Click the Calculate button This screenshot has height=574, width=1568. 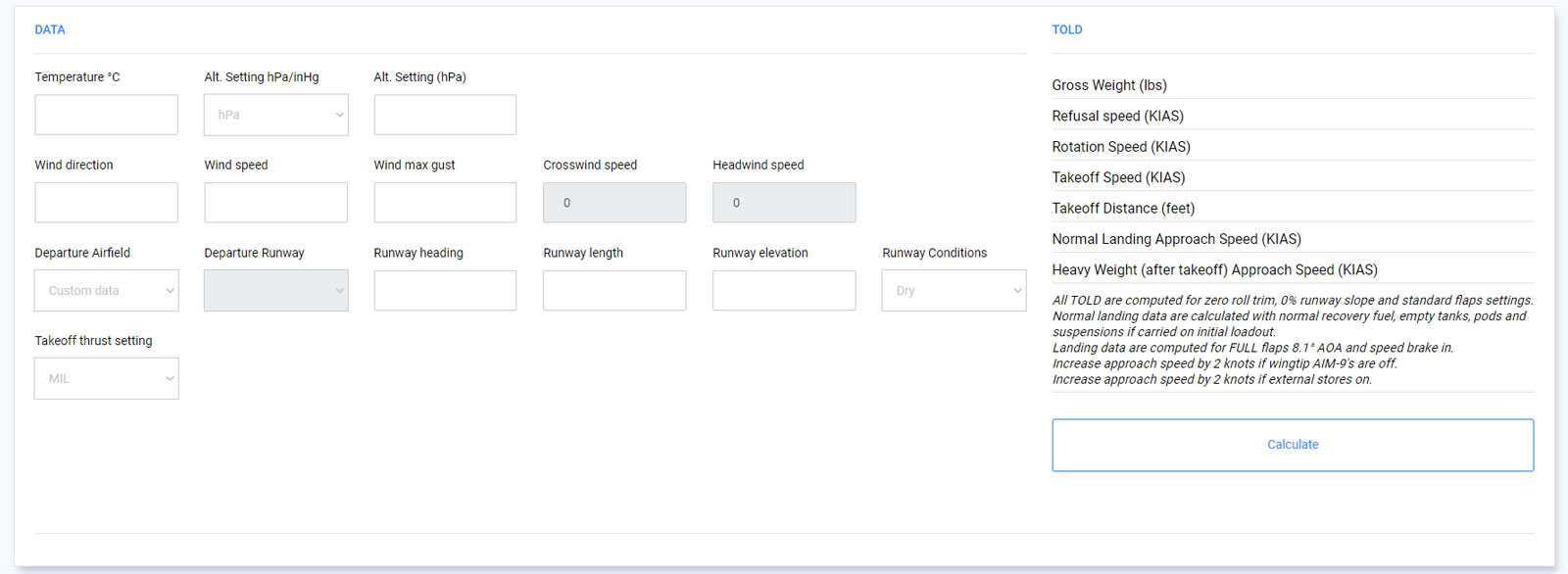coord(1293,445)
